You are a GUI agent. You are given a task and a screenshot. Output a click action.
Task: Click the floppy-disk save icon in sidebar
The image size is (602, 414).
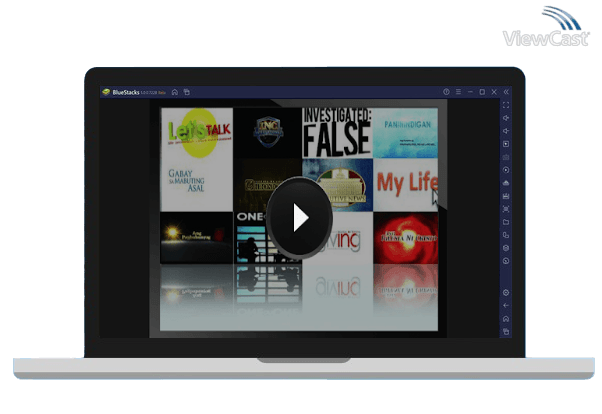tap(506, 196)
